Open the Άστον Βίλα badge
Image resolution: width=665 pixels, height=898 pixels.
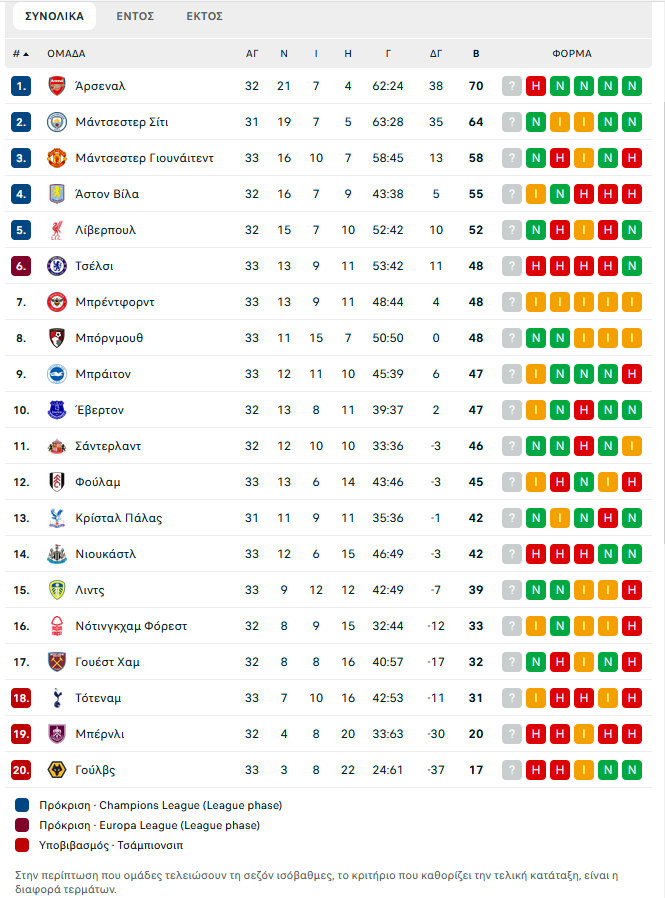point(55,194)
